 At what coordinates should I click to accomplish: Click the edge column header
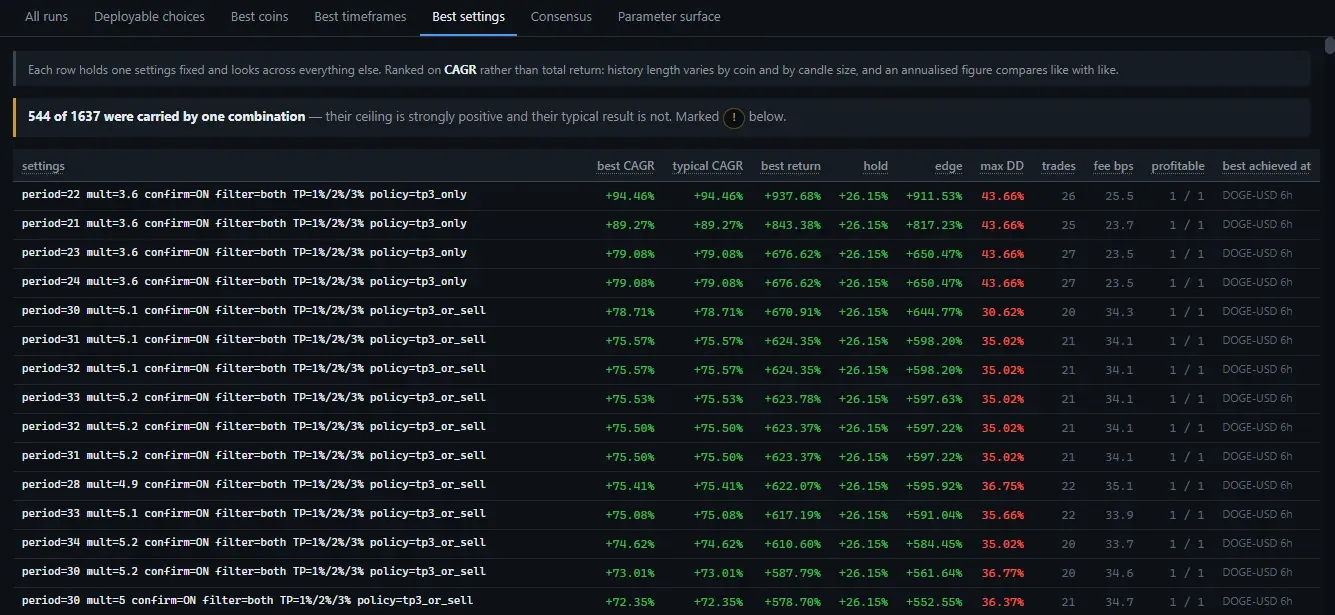coord(949,166)
